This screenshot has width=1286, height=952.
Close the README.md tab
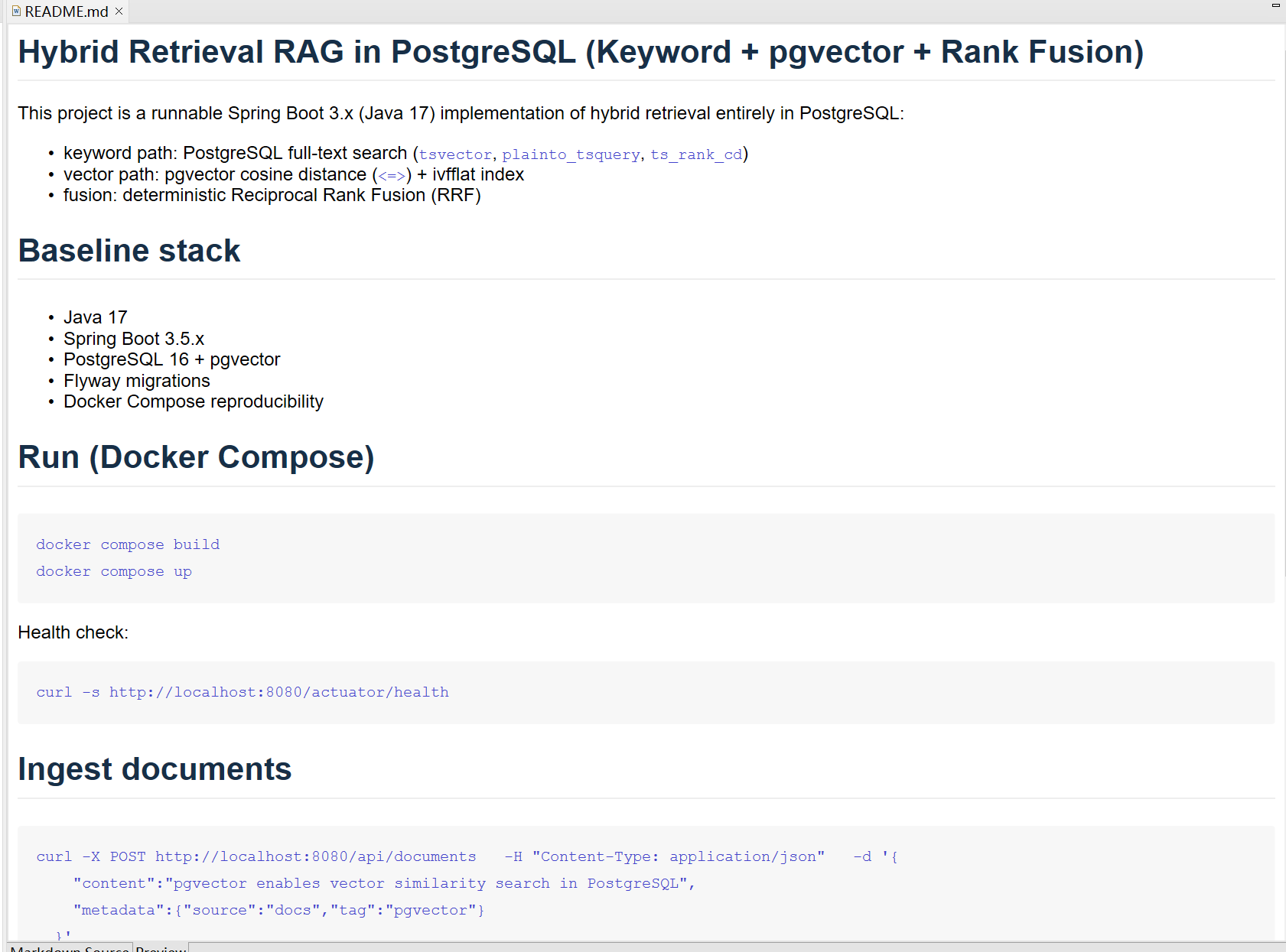click(119, 11)
